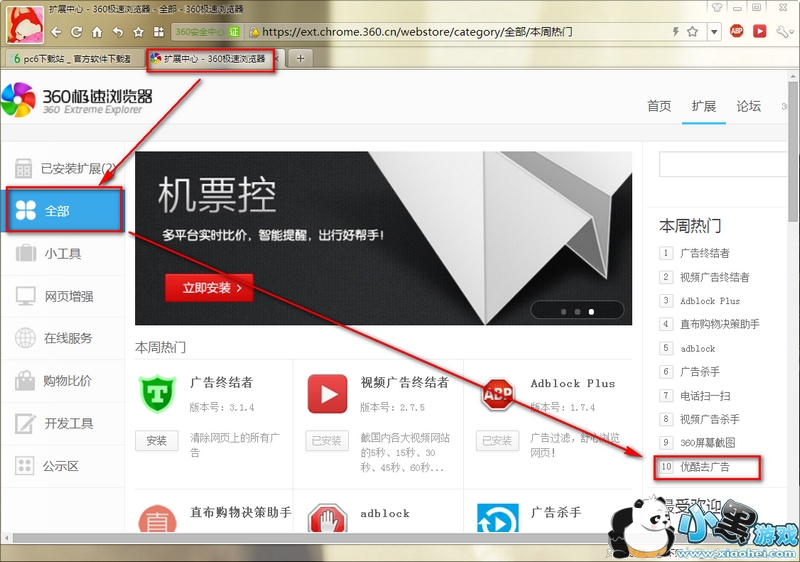Open 360屏幕截图 in weekly hot list

pos(707,443)
